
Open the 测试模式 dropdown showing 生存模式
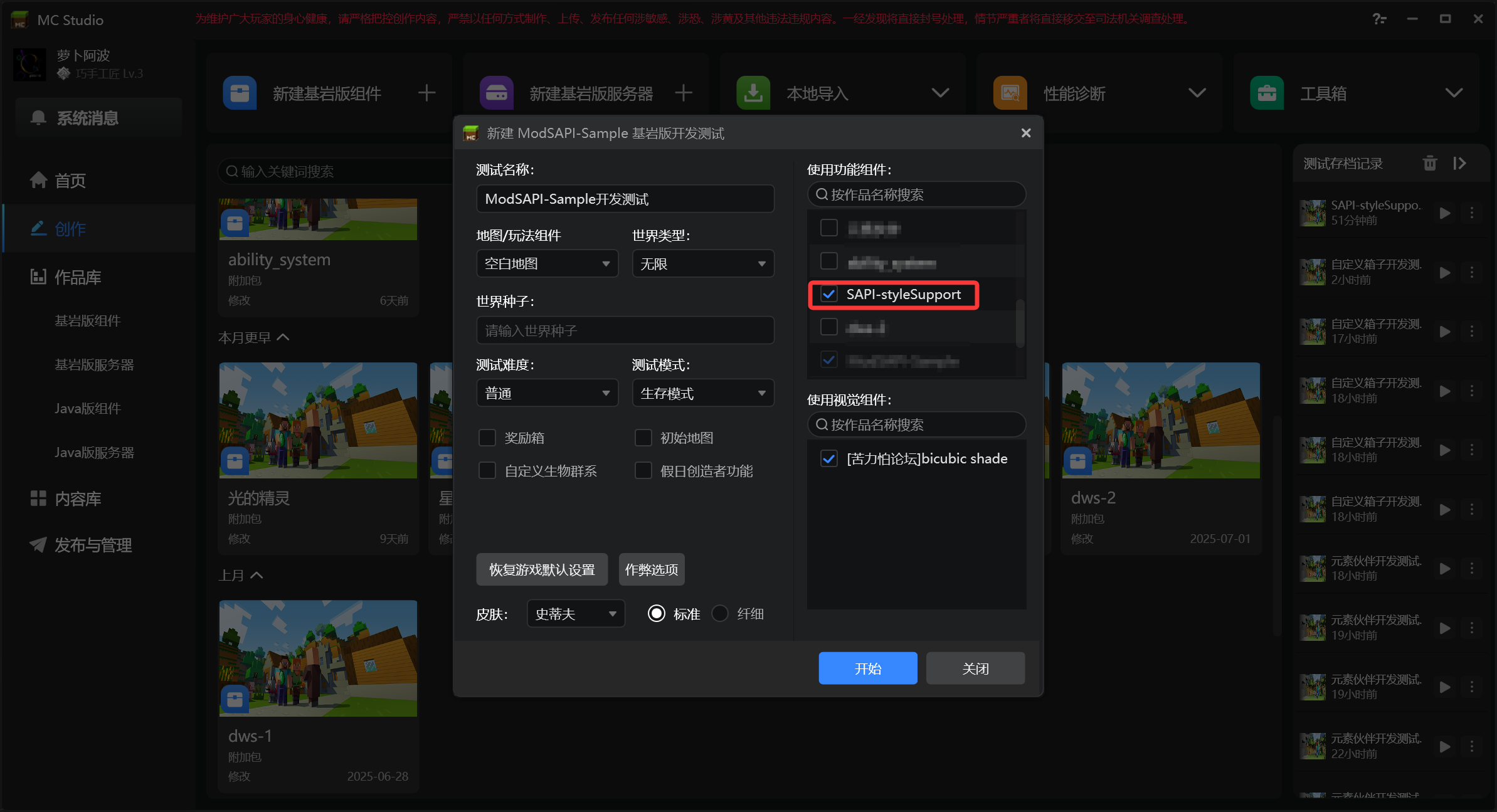point(703,393)
